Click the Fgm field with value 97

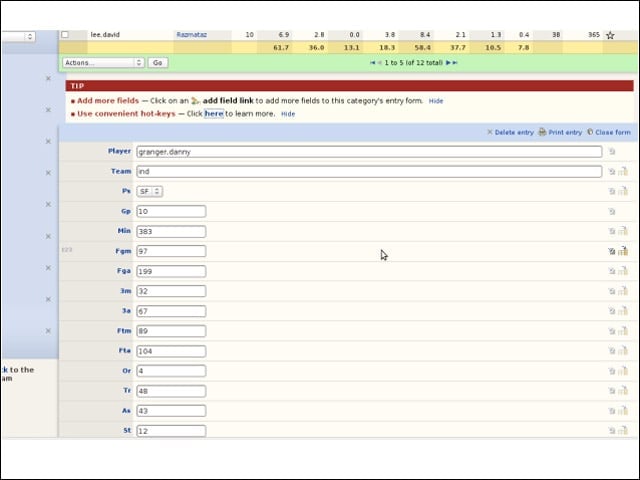pyautogui.click(x=171, y=251)
